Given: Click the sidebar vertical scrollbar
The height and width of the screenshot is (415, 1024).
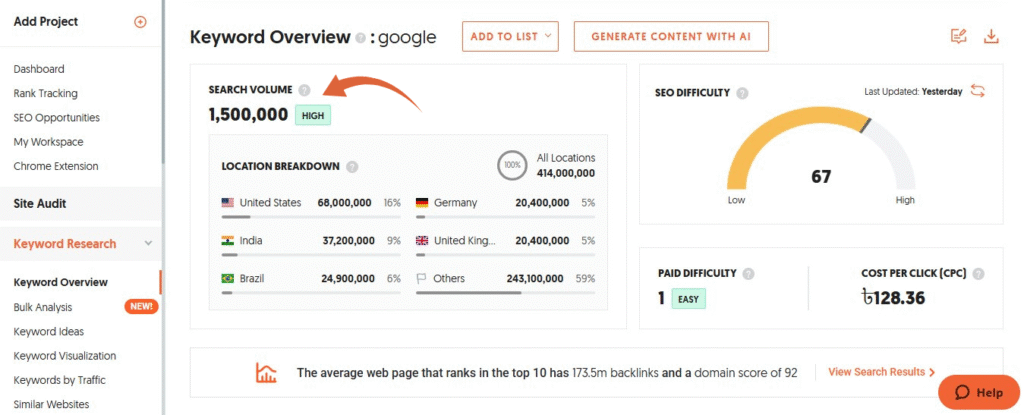Looking at the screenshot, I should (162, 82).
